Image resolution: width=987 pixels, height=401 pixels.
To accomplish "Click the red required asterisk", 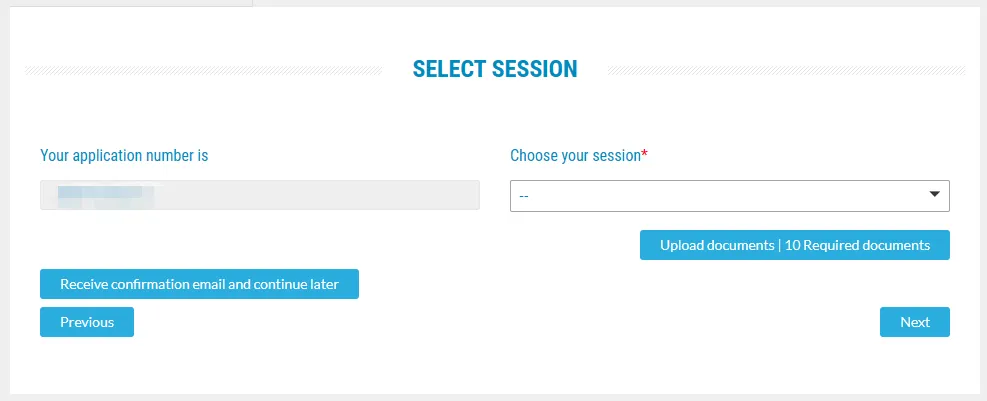I will 645,155.
